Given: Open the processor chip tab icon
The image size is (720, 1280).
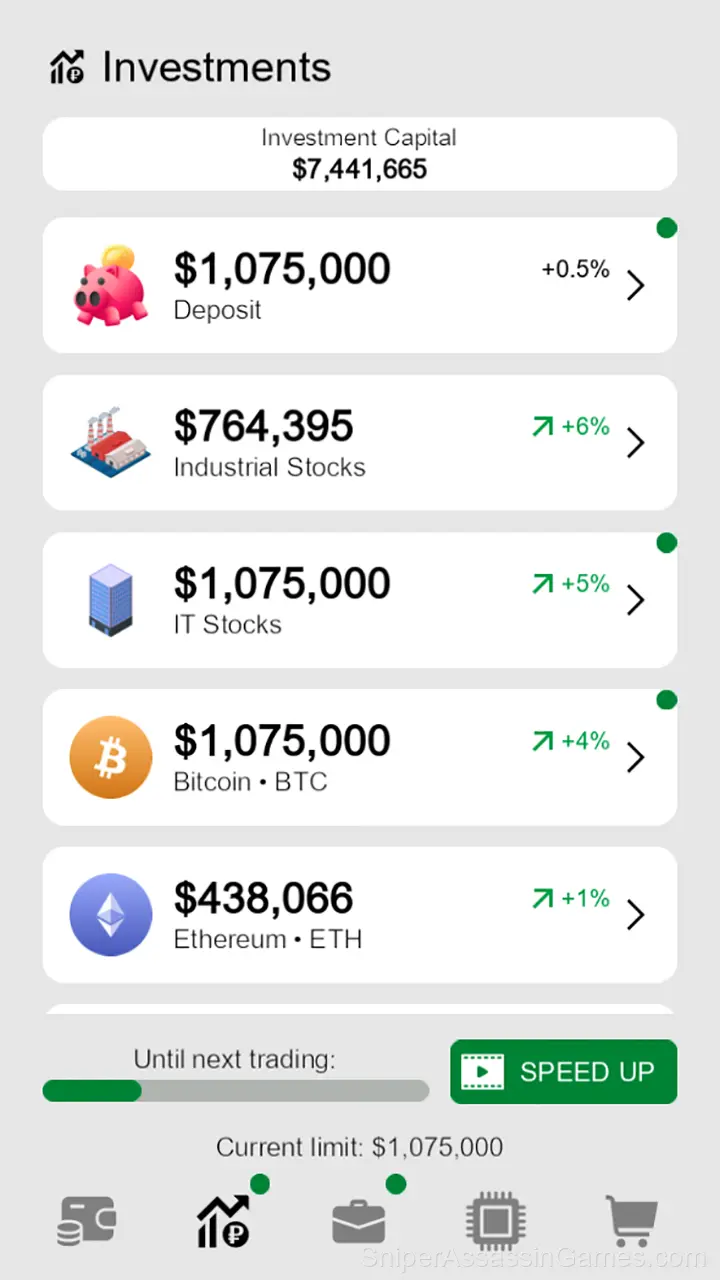Looking at the screenshot, I should pos(496,1222).
